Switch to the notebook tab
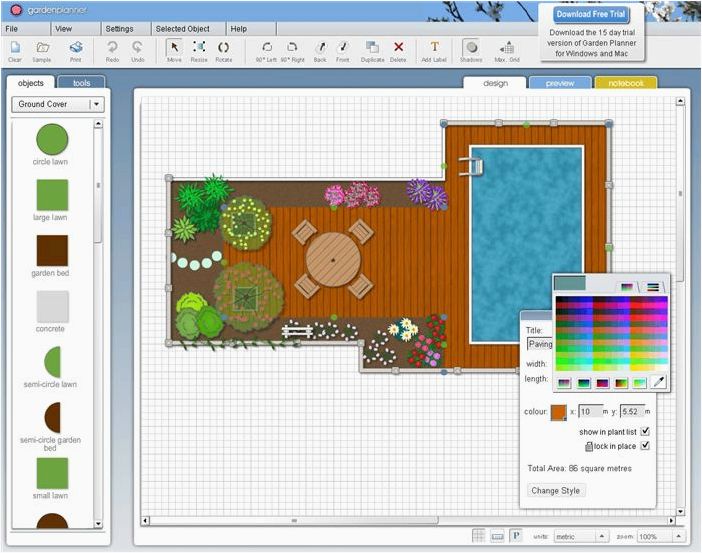Image resolution: width=702 pixels, height=553 pixels. click(x=625, y=83)
